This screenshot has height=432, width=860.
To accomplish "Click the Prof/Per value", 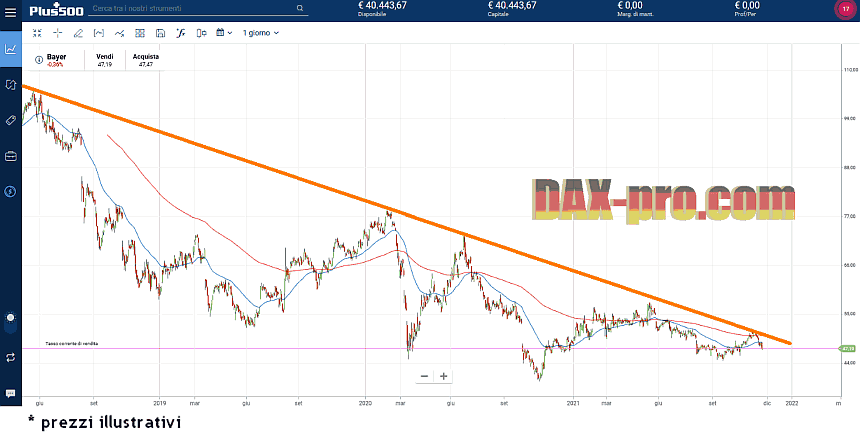I will point(747,5).
